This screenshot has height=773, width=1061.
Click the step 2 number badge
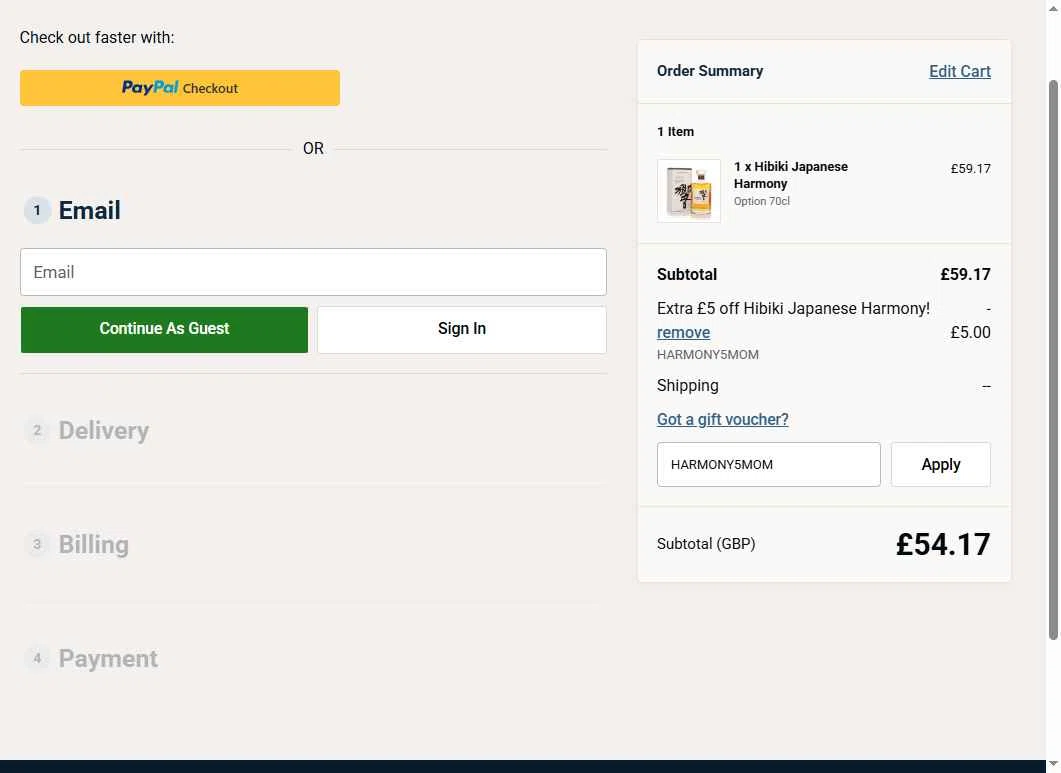[37, 430]
